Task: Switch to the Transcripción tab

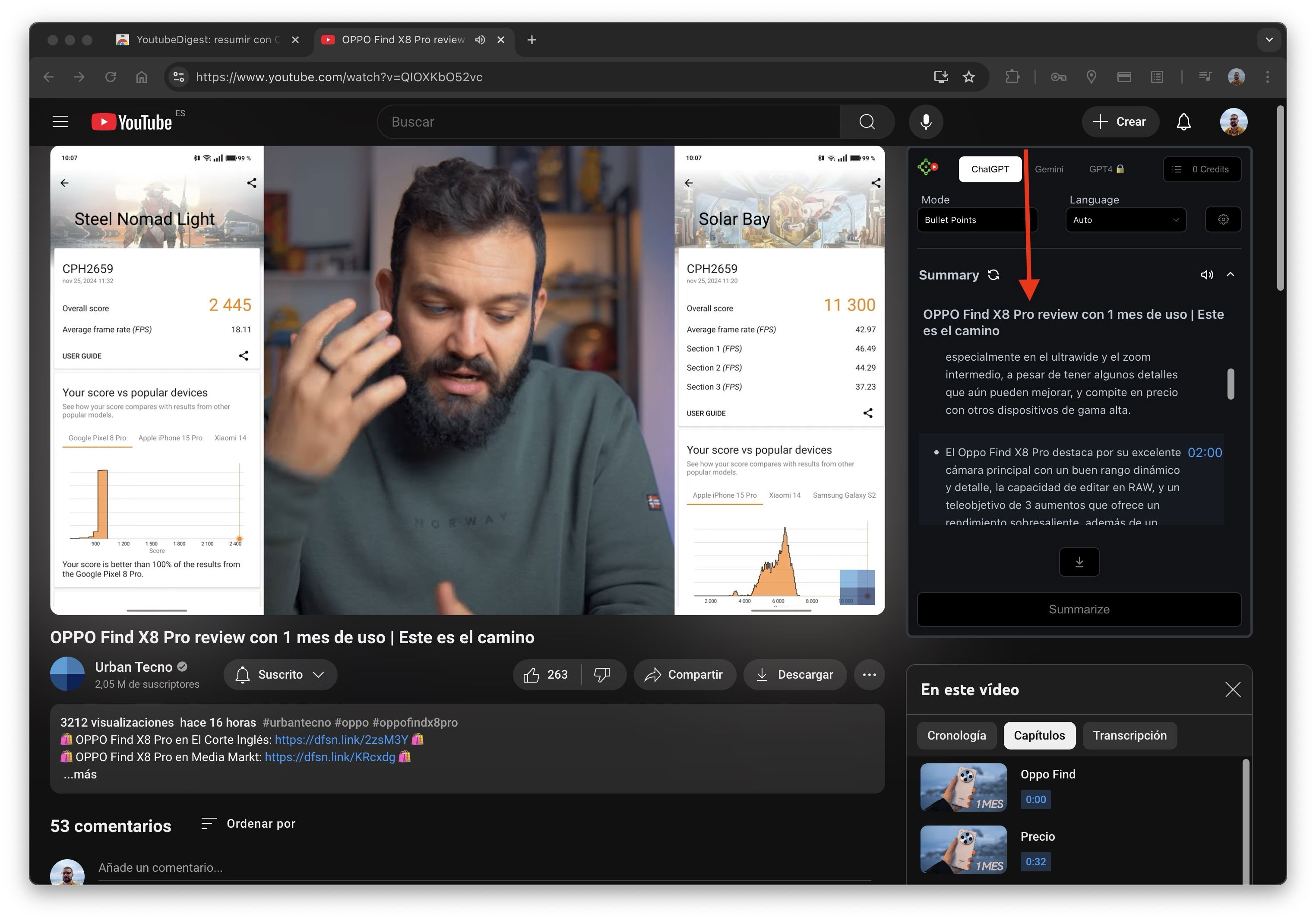Action: pos(1129,736)
